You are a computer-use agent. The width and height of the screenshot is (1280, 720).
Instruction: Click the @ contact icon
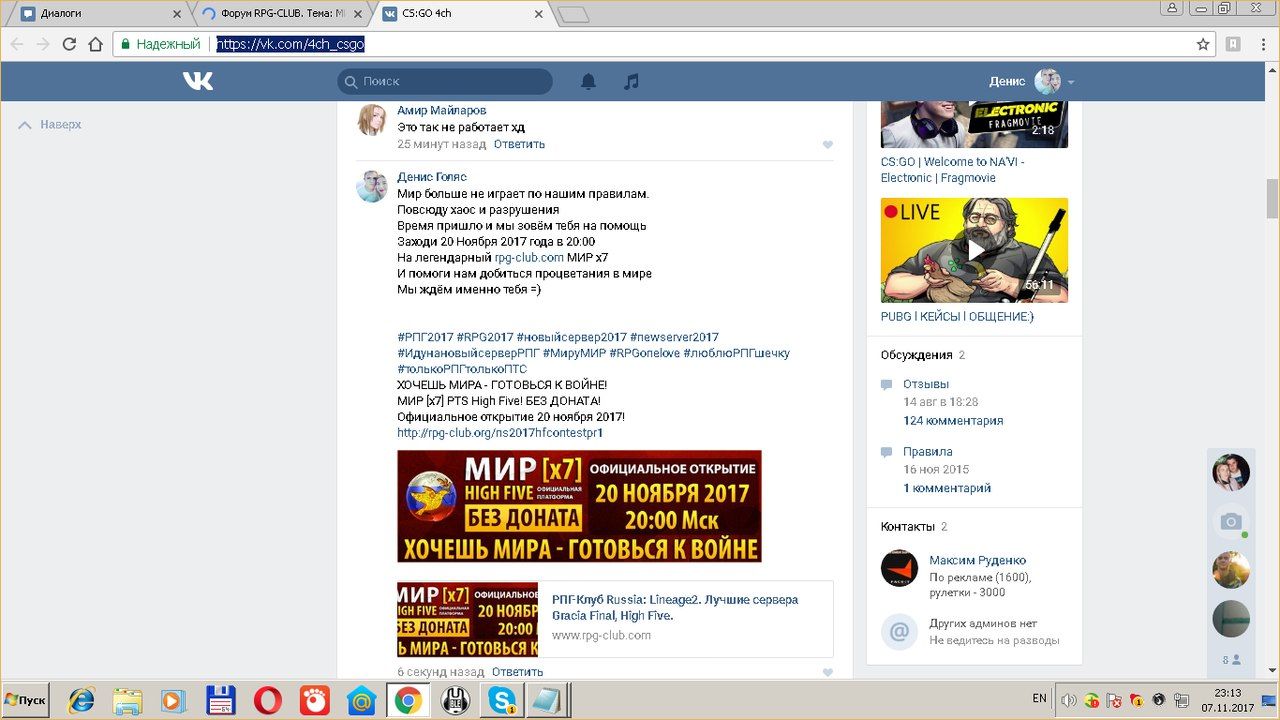899,632
